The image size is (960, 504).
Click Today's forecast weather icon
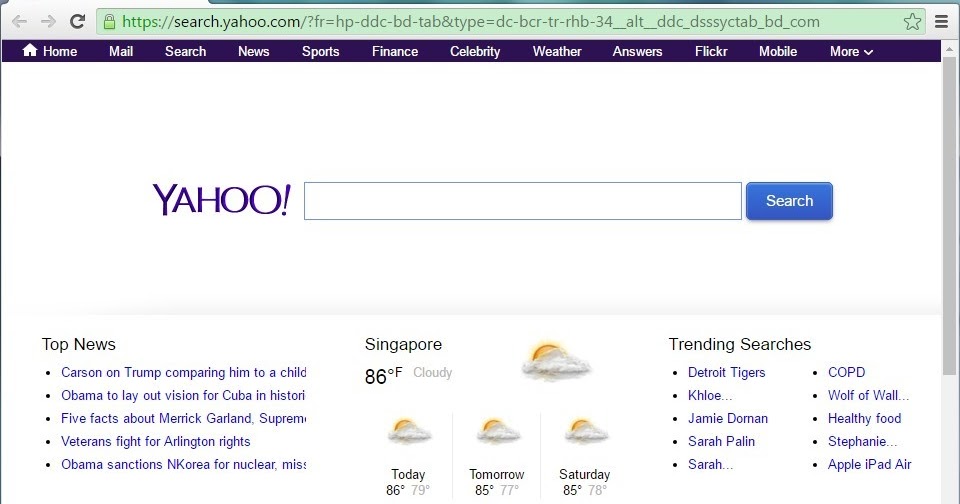tap(409, 431)
